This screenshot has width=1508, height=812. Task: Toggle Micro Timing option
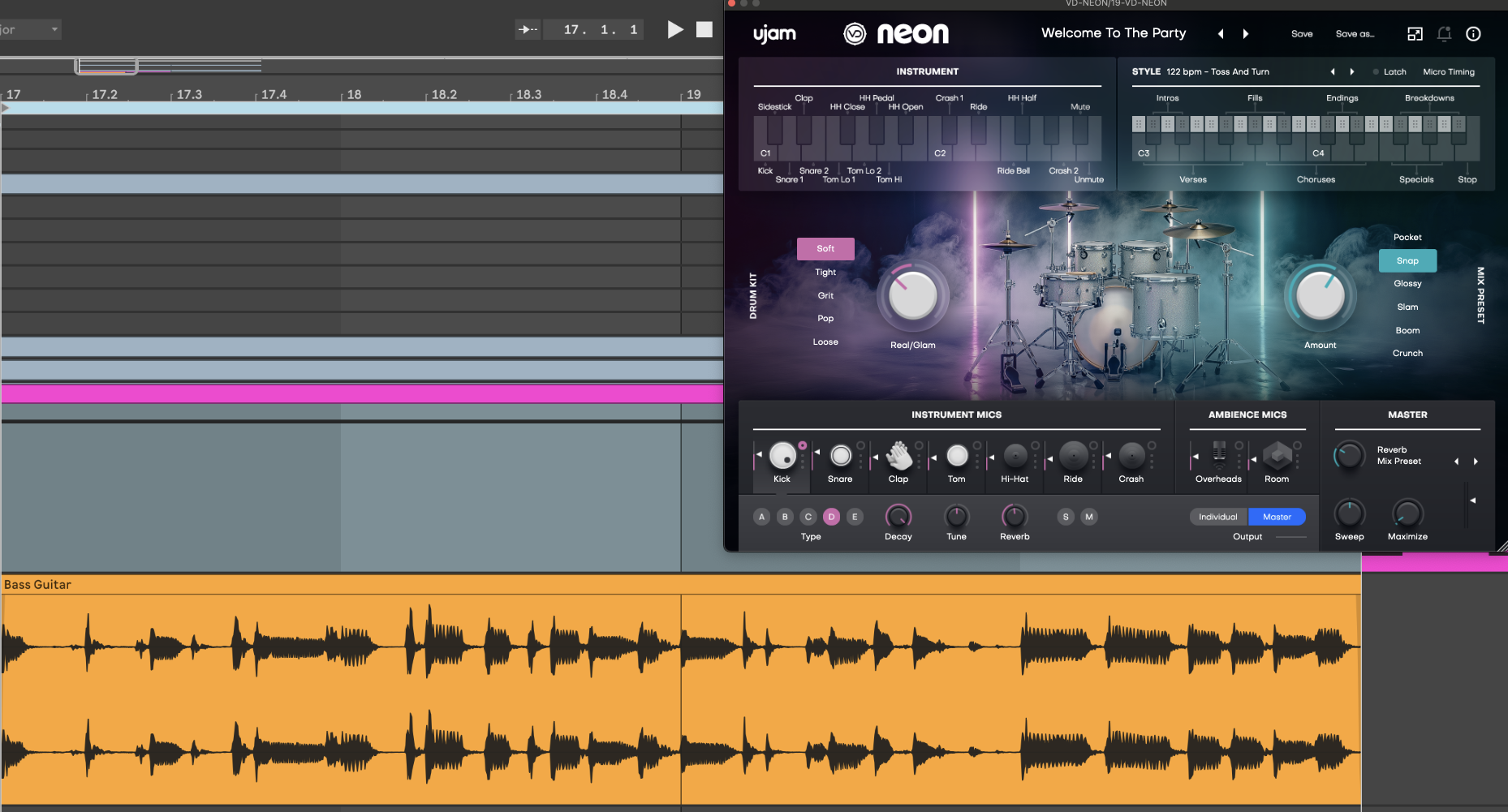coord(1449,72)
